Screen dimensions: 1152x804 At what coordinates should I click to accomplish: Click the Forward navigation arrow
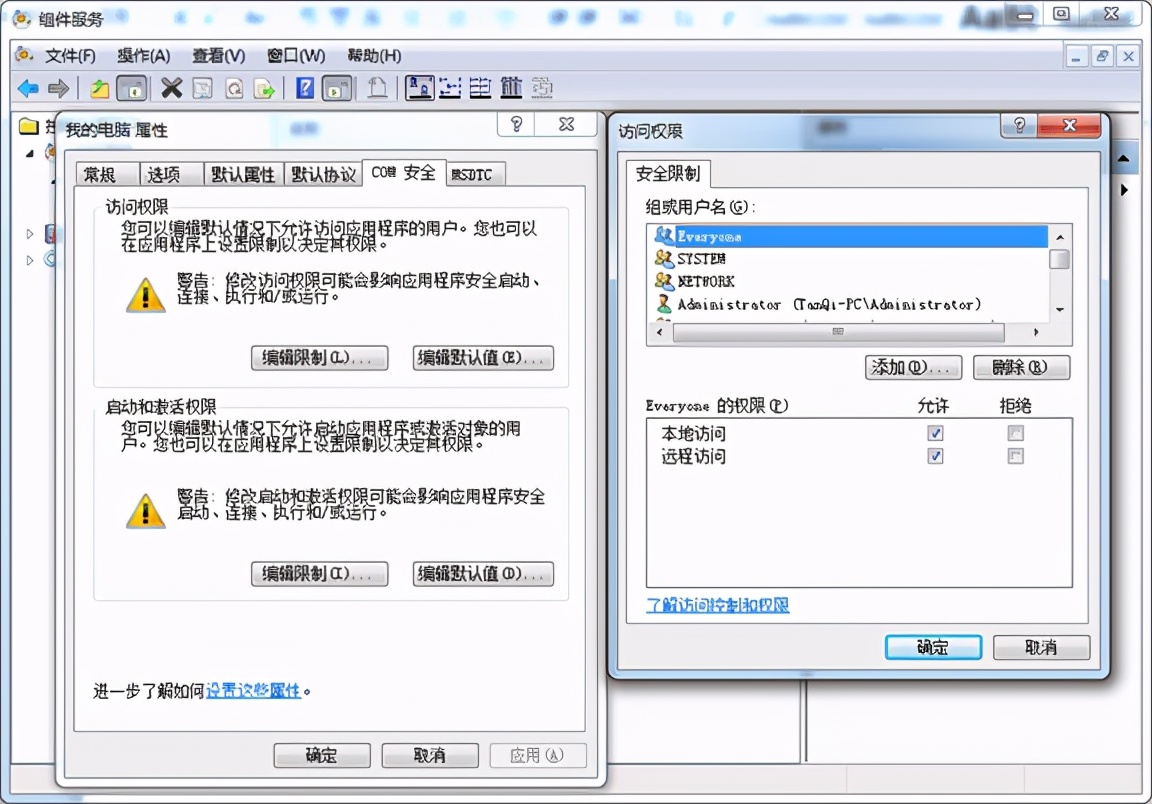(58, 88)
